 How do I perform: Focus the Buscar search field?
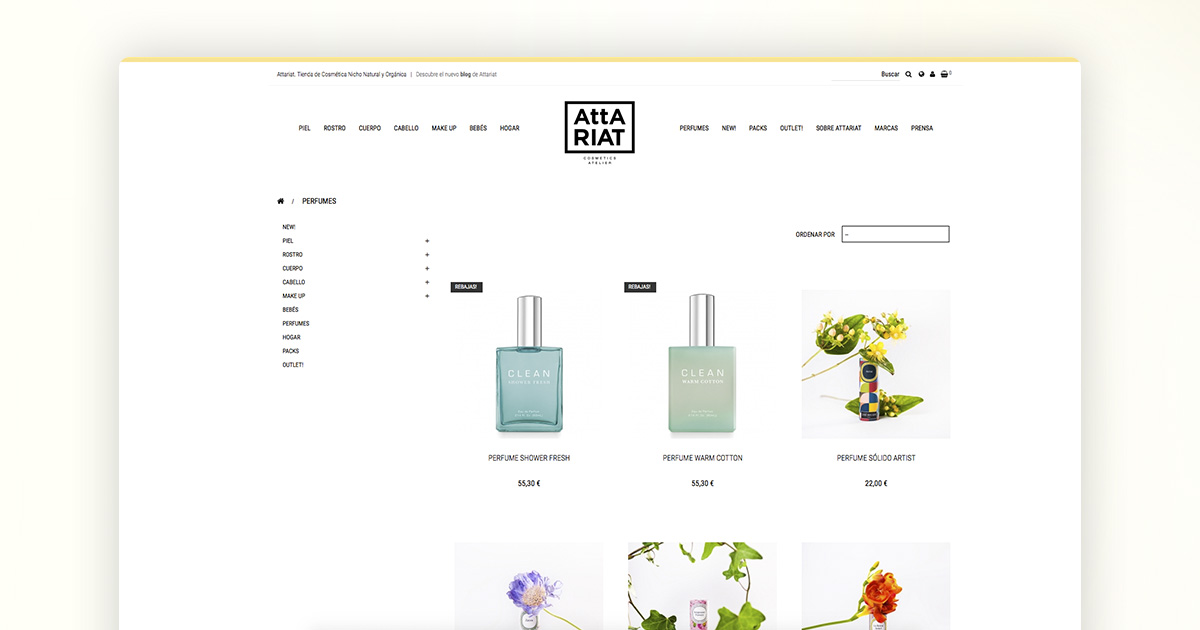(866, 74)
